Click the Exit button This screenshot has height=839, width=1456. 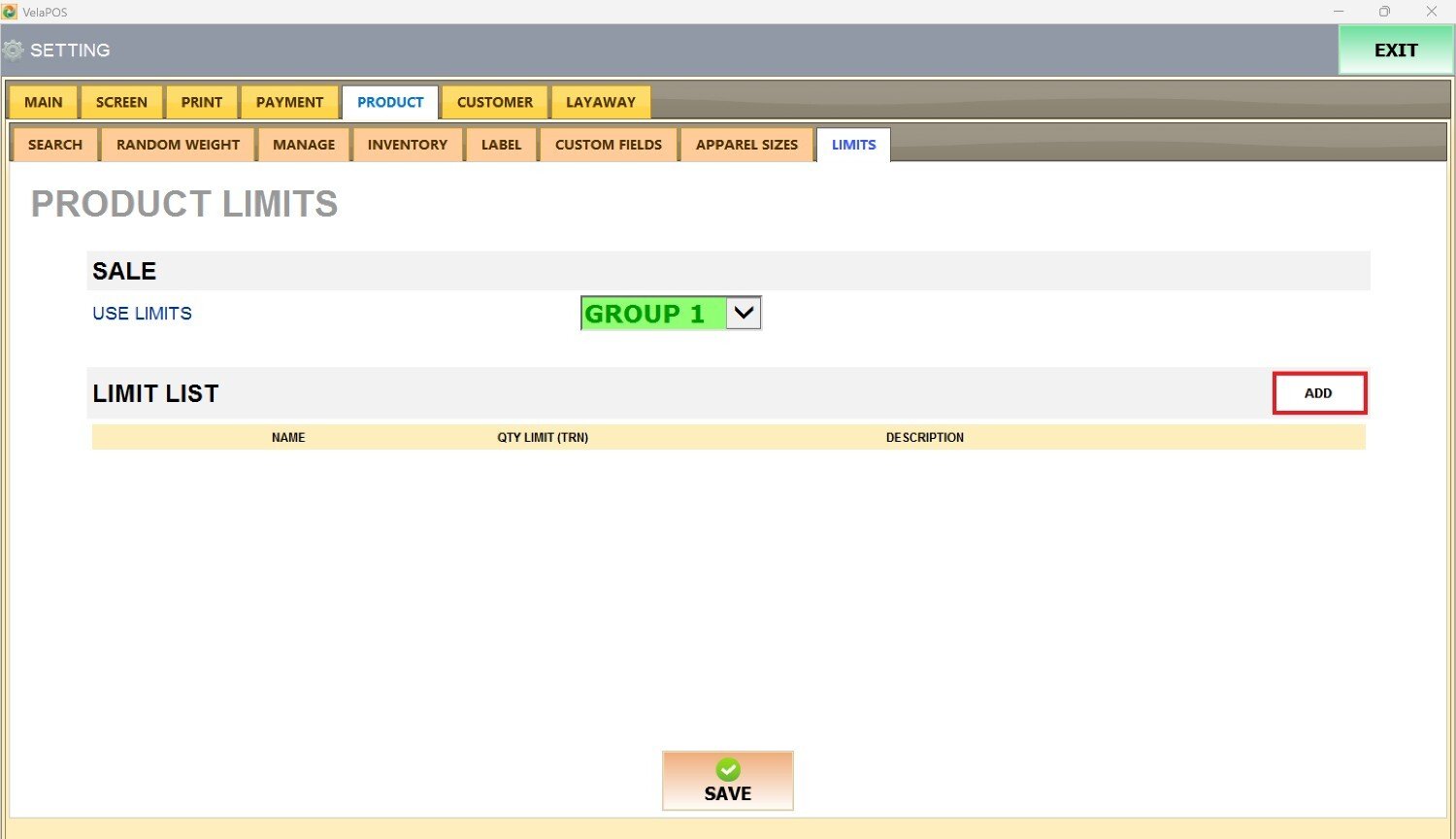[x=1395, y=50]
